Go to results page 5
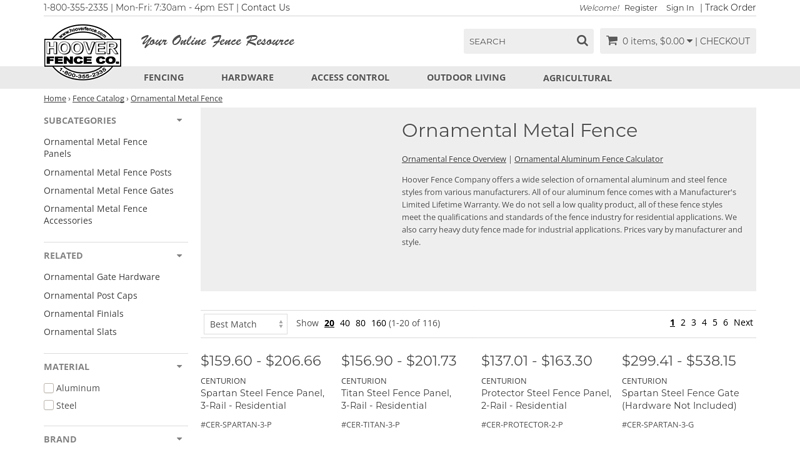 [715, 322]
